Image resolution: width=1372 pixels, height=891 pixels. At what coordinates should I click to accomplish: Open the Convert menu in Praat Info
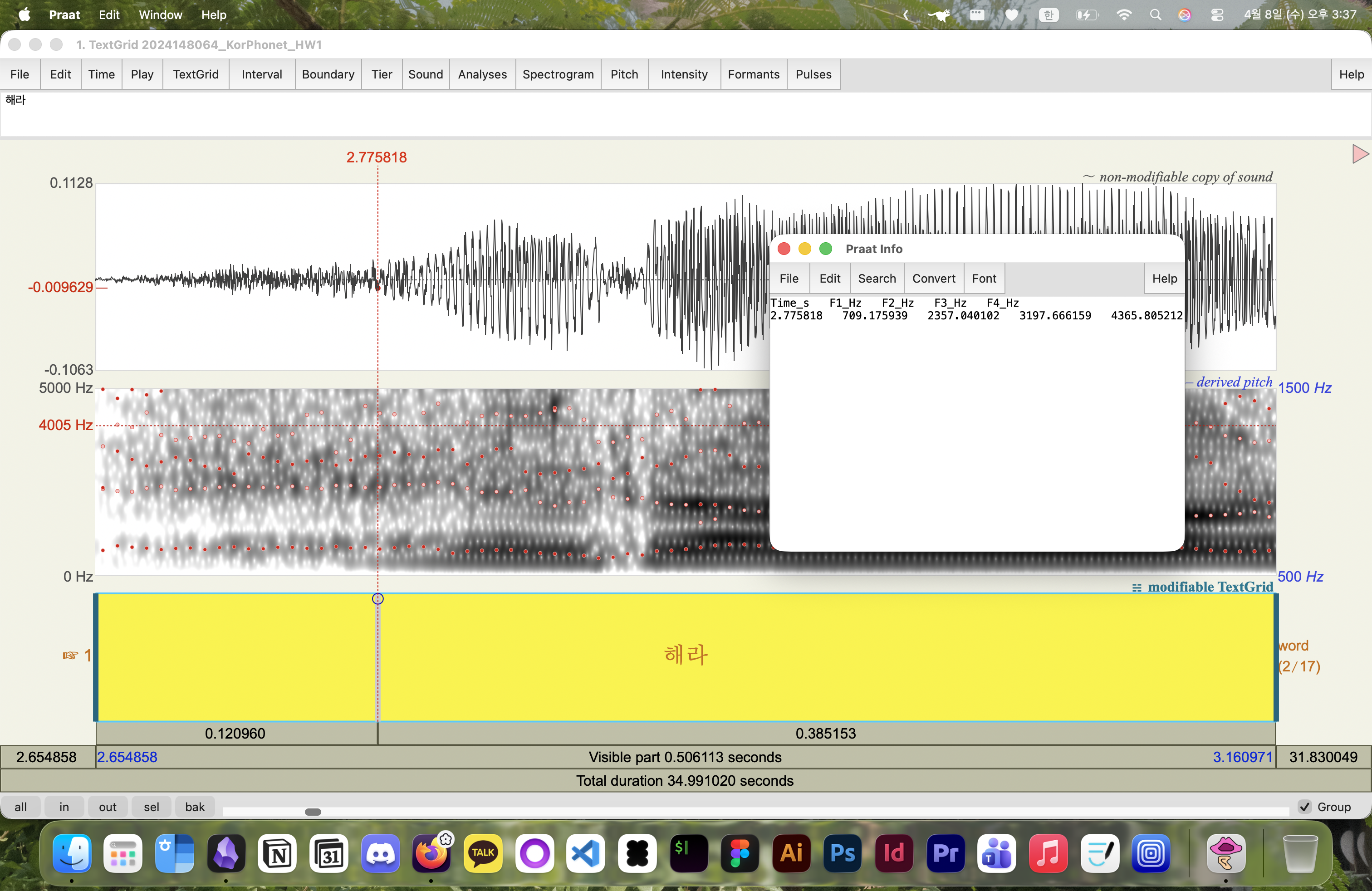point(933,279)
